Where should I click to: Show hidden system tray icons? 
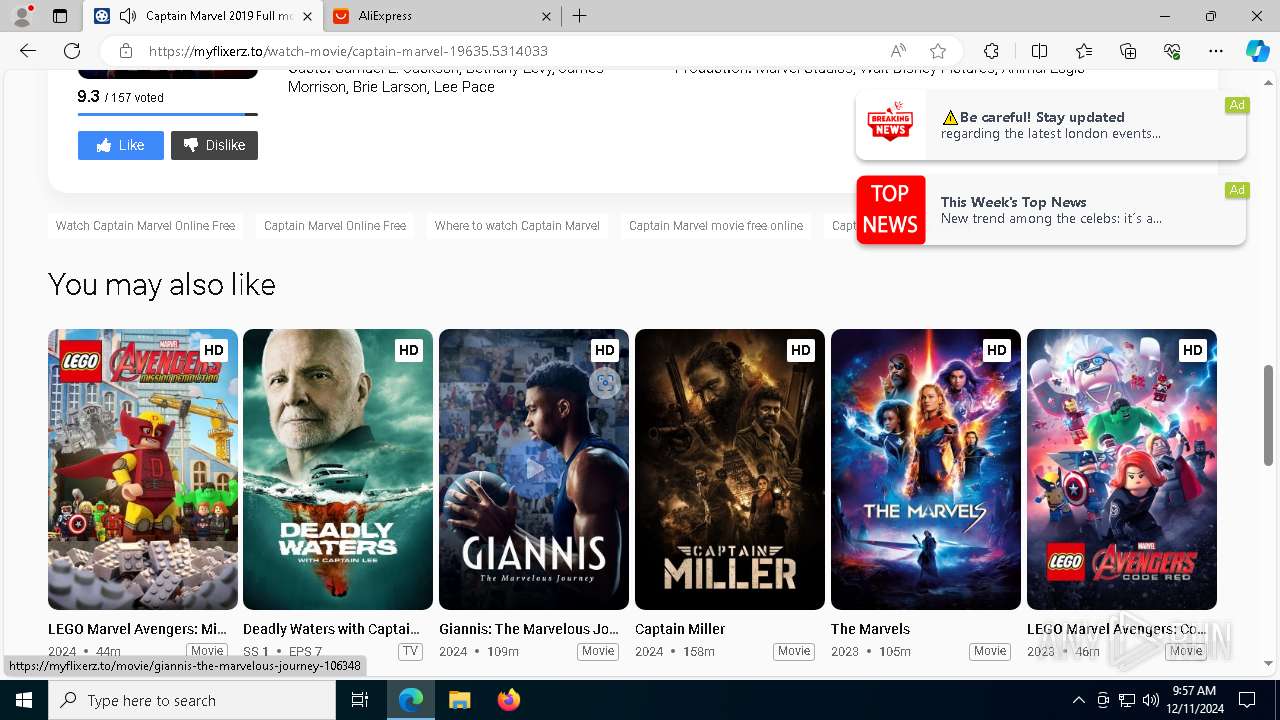click(x=1078, y=700)
